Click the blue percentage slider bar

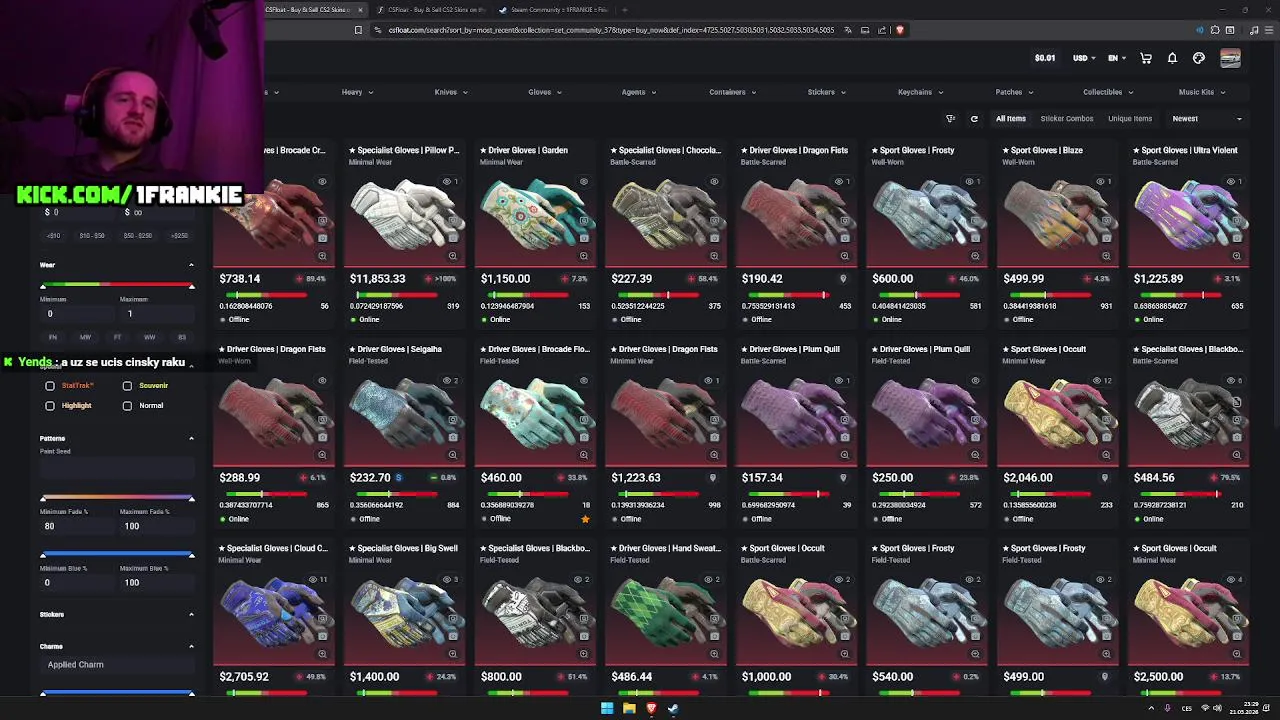(x=117, y=555)
